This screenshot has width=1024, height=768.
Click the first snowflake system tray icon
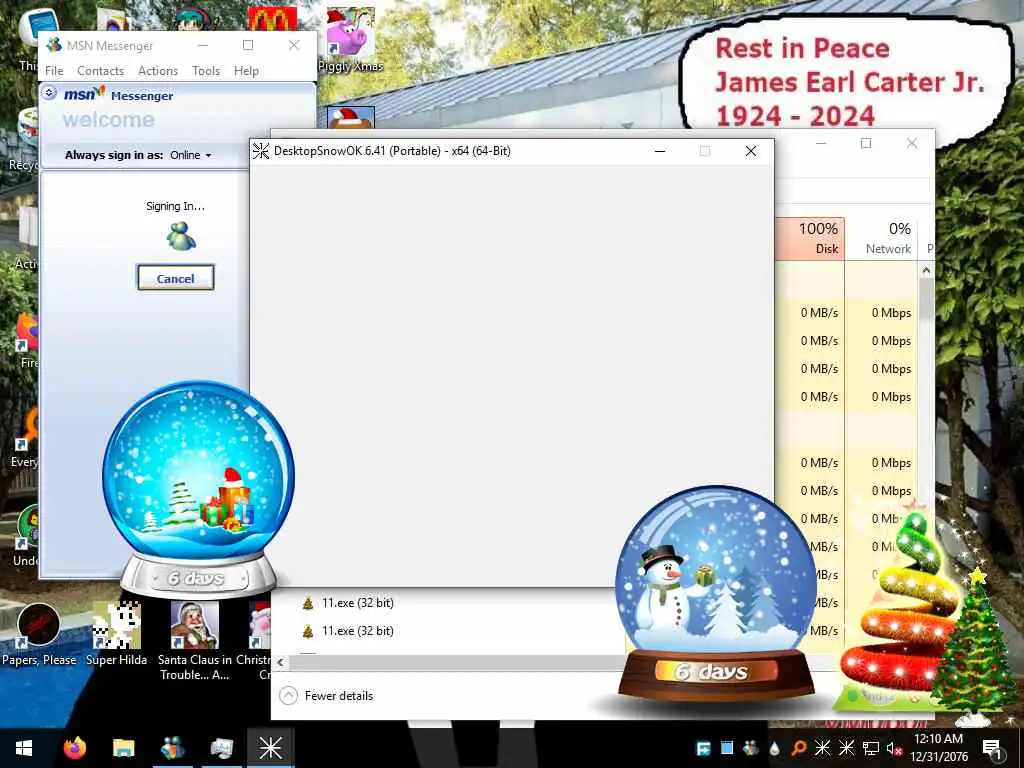(822, 748)
